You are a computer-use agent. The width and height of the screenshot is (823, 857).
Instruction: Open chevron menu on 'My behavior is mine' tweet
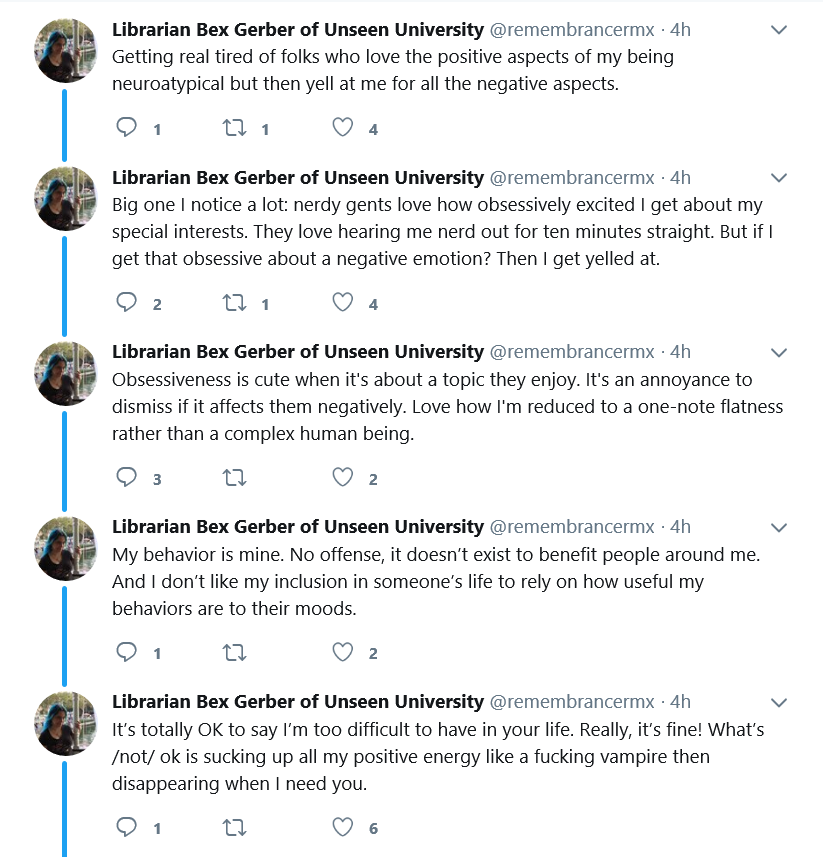[x=779, y=527]
